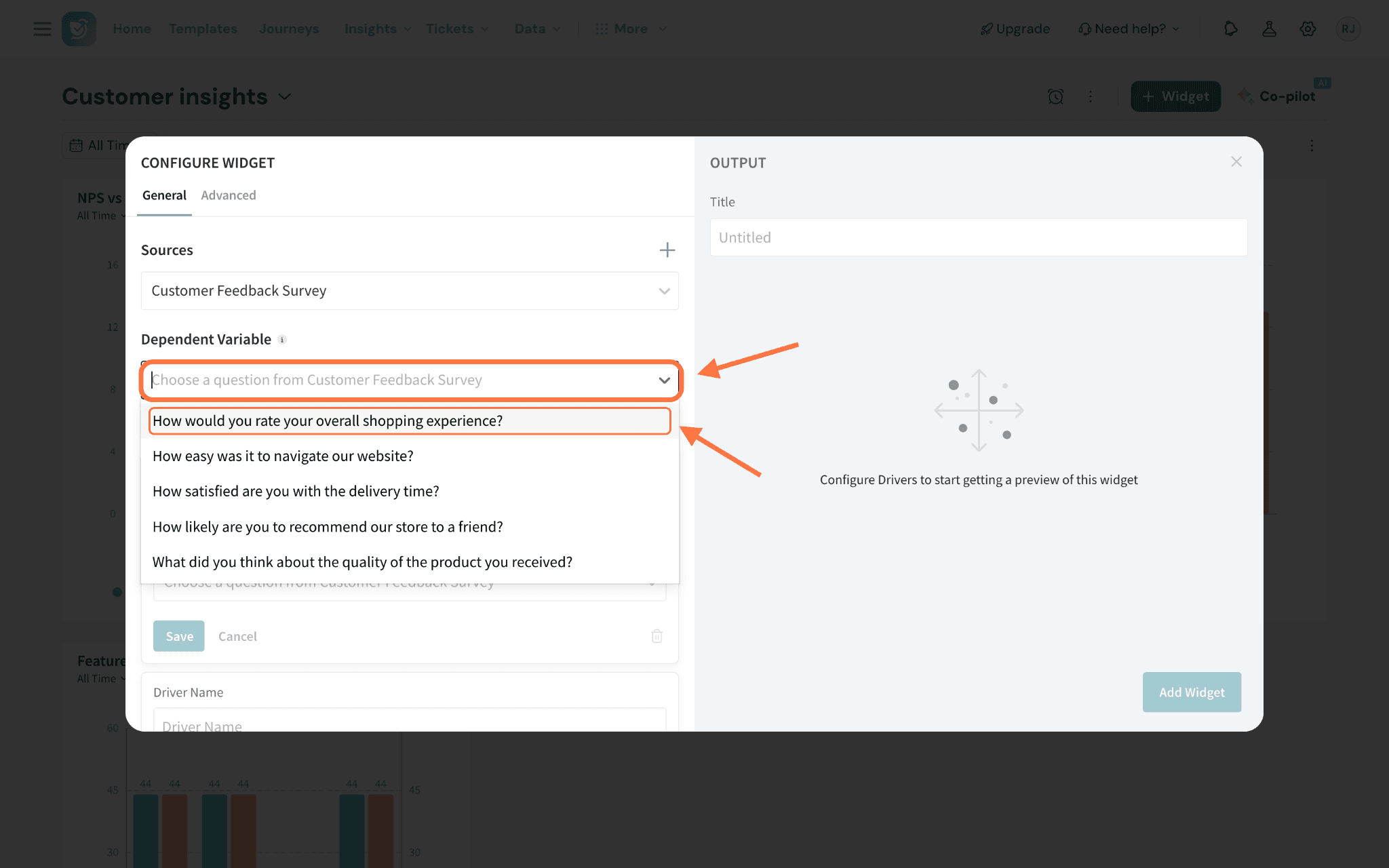Image resolution: width=1389 pixels, height=868 pixels.
Task: Click the Driver Name input field
Action: point(410,720)
